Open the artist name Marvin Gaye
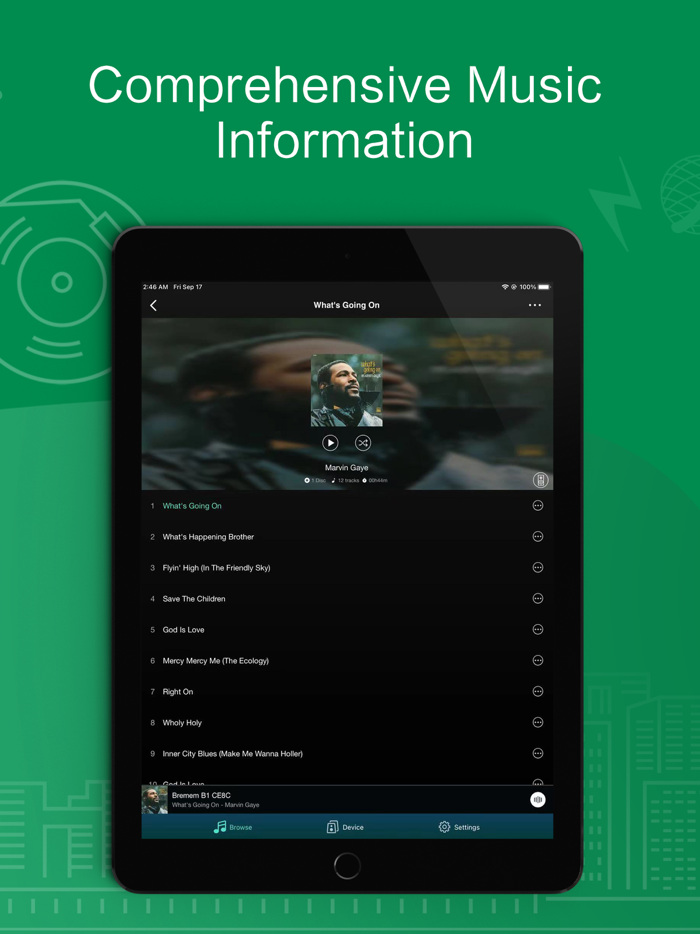Viewport: 700px width, 934px height. pyautogui.click(x=347, y=468)
